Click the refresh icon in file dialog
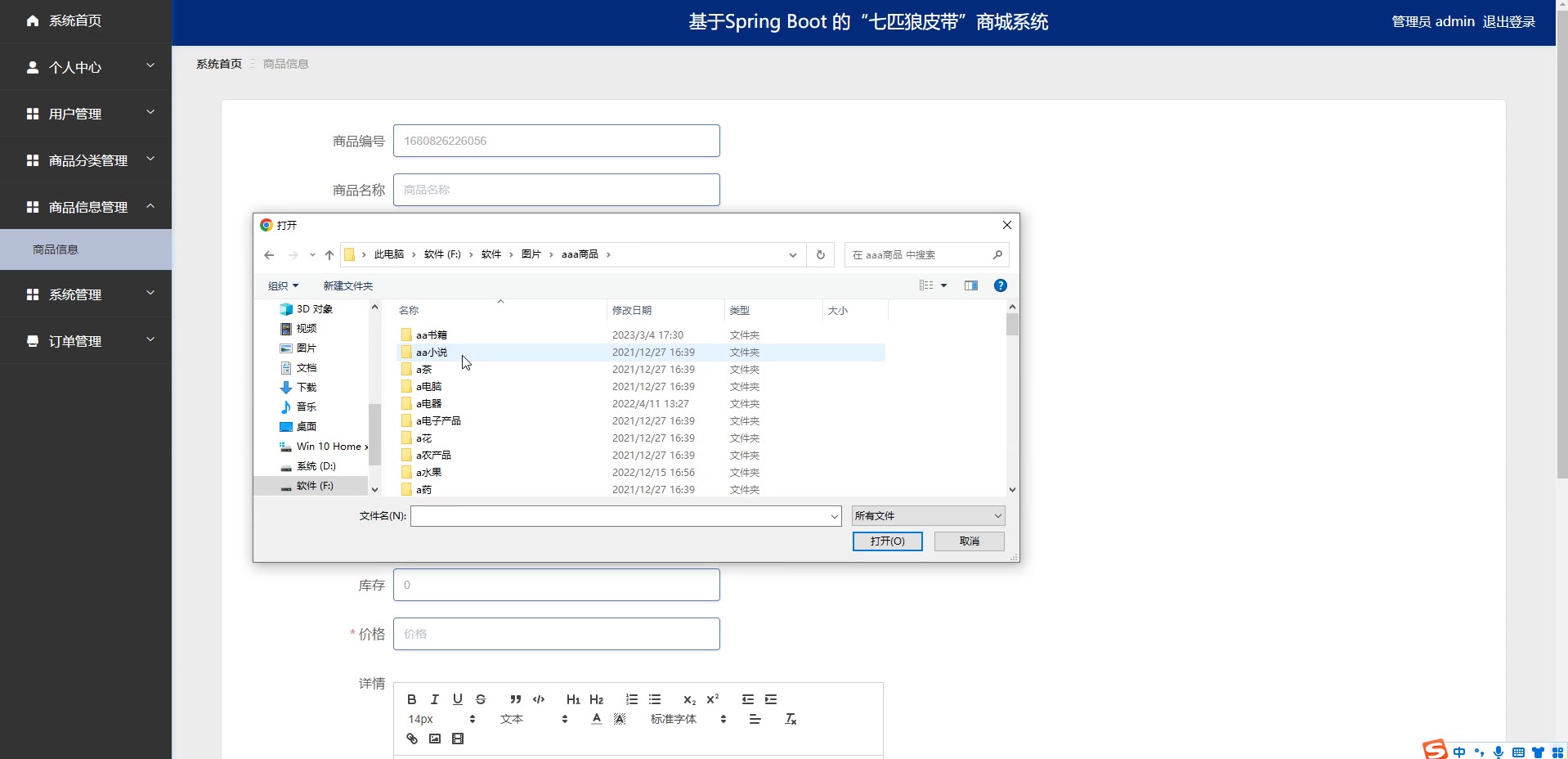Image resolution: width=1568 pixels, height=759 pixels. tap(821, 255)
